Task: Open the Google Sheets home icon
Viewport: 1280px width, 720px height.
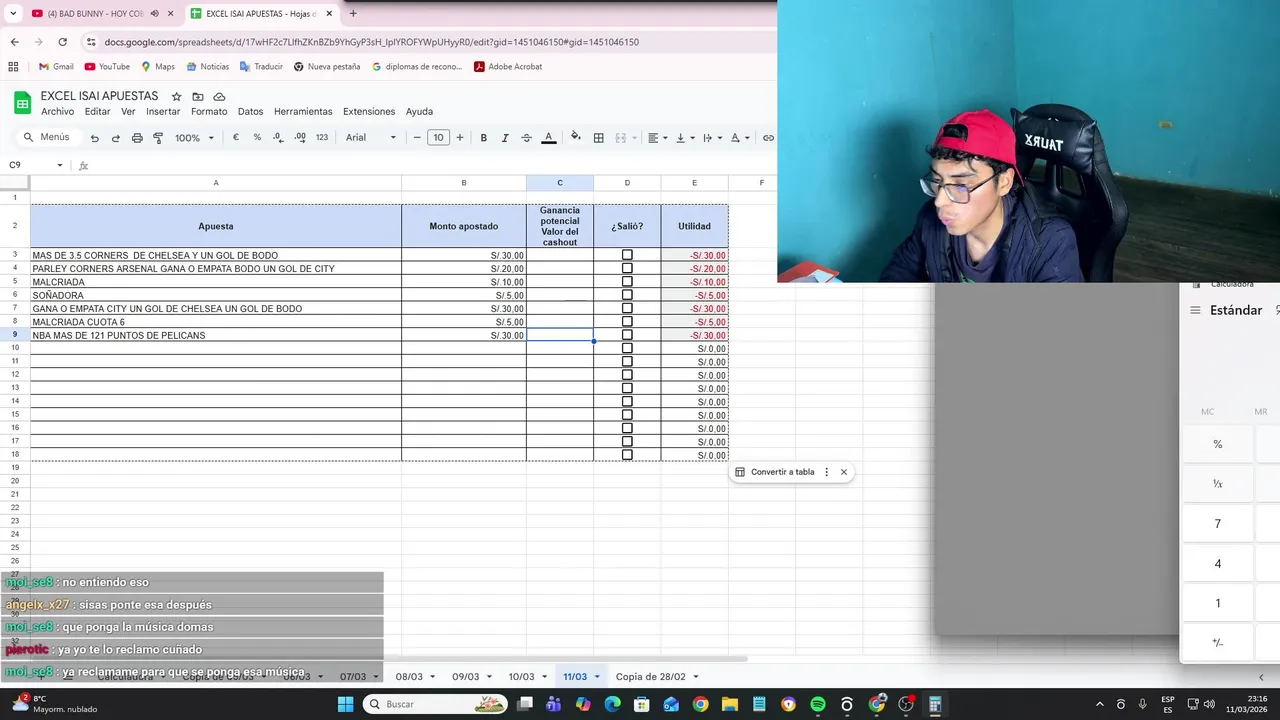Action: (x=22, y=103)
